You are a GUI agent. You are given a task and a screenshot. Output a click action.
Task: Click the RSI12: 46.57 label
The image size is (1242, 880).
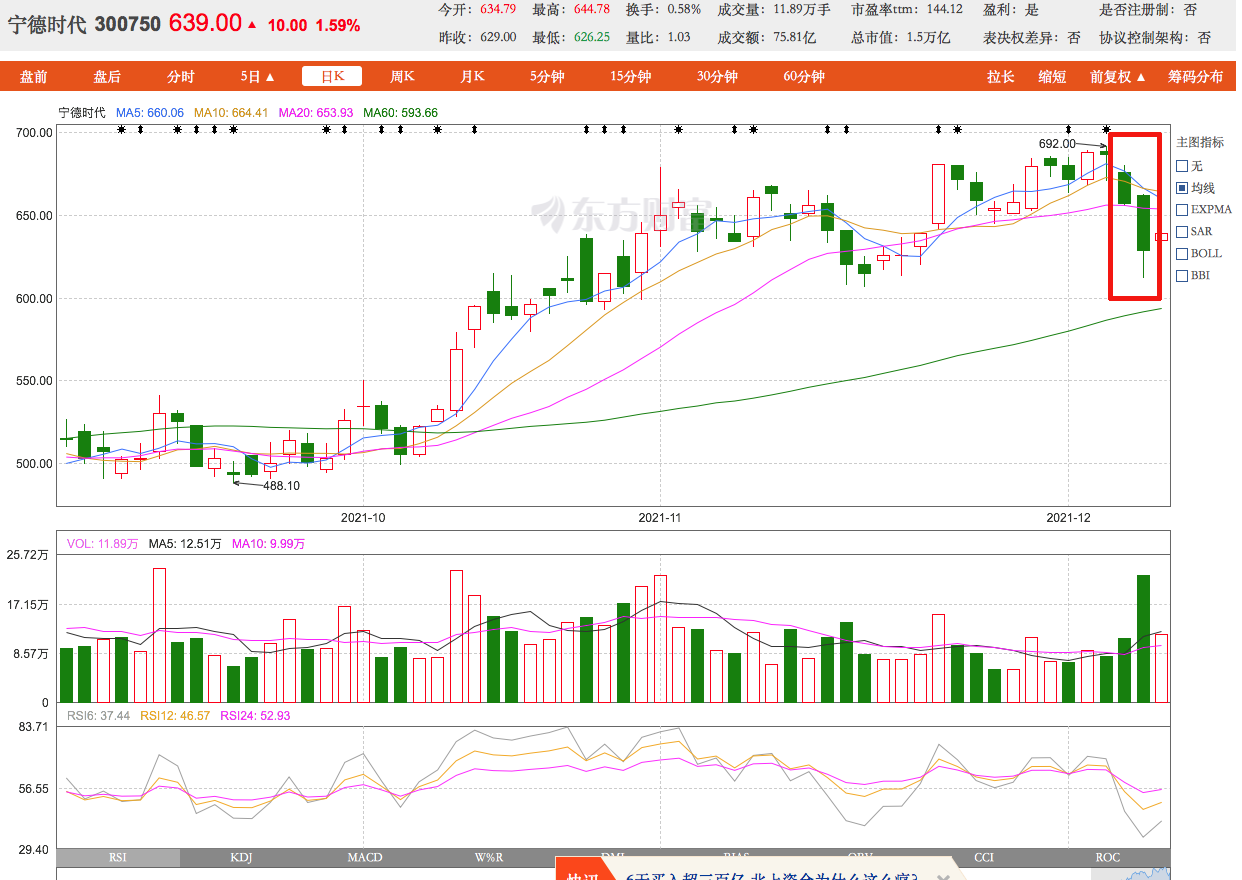pyautogui.click(x=175, y=716)
